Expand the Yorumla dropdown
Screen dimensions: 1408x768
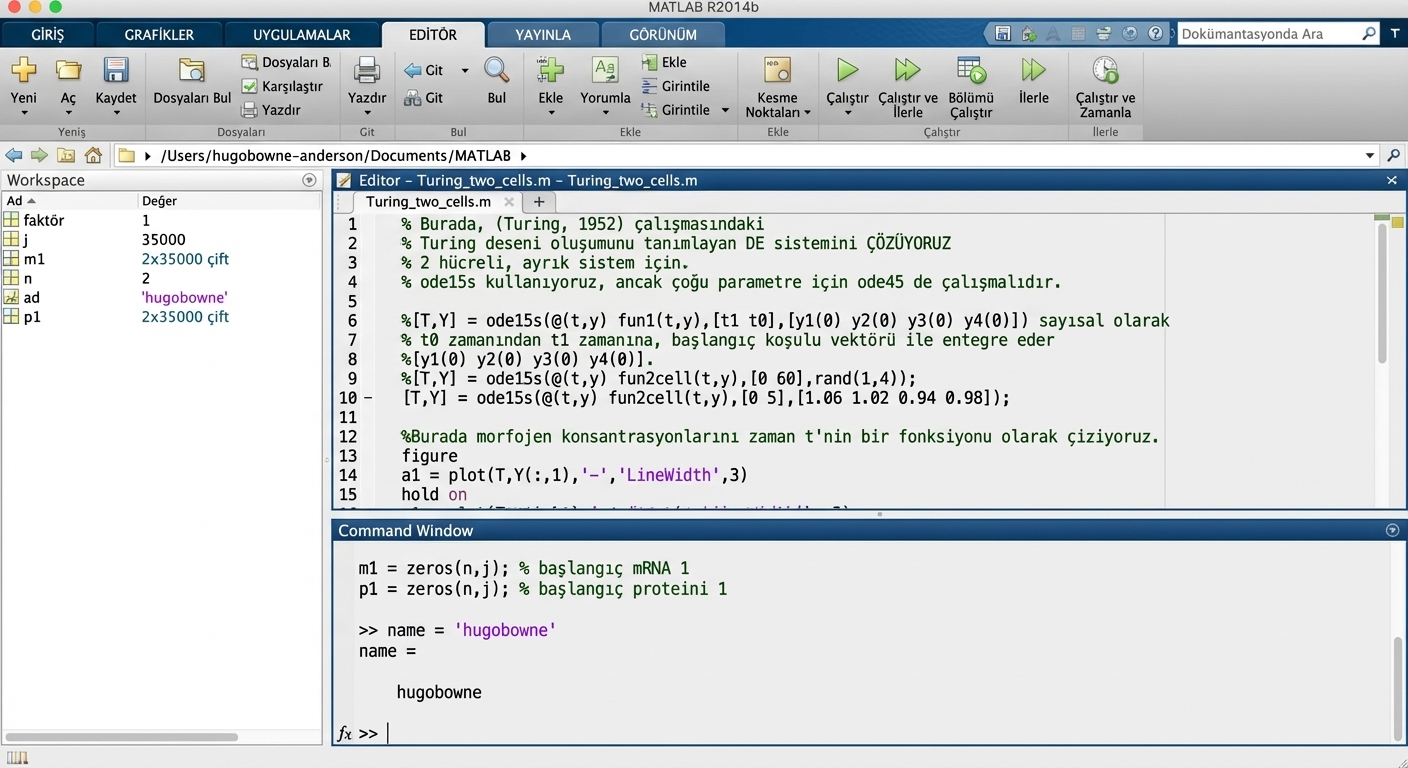click(605, 112)
